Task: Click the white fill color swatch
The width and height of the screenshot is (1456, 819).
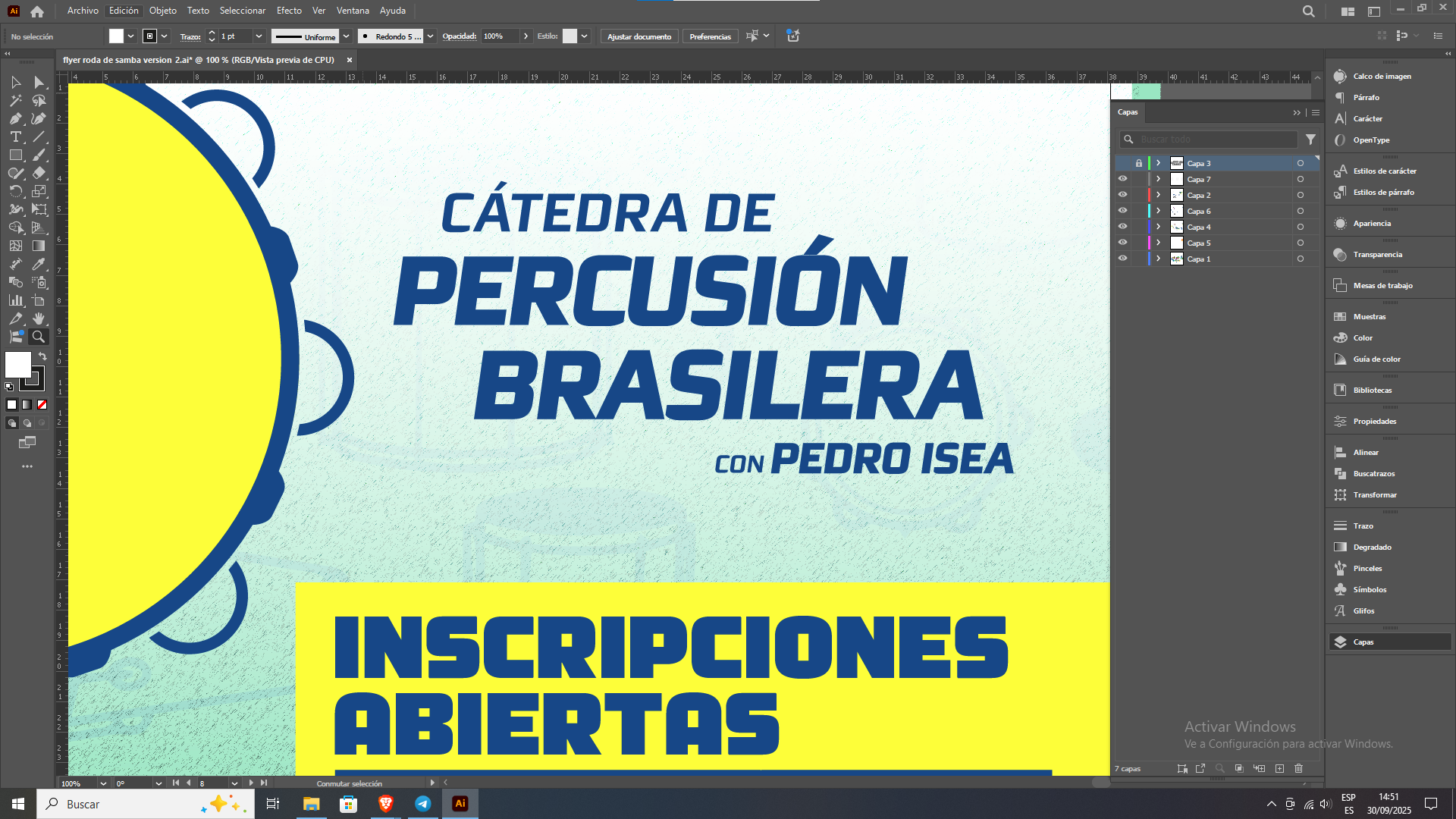Action: pos(17,365)
